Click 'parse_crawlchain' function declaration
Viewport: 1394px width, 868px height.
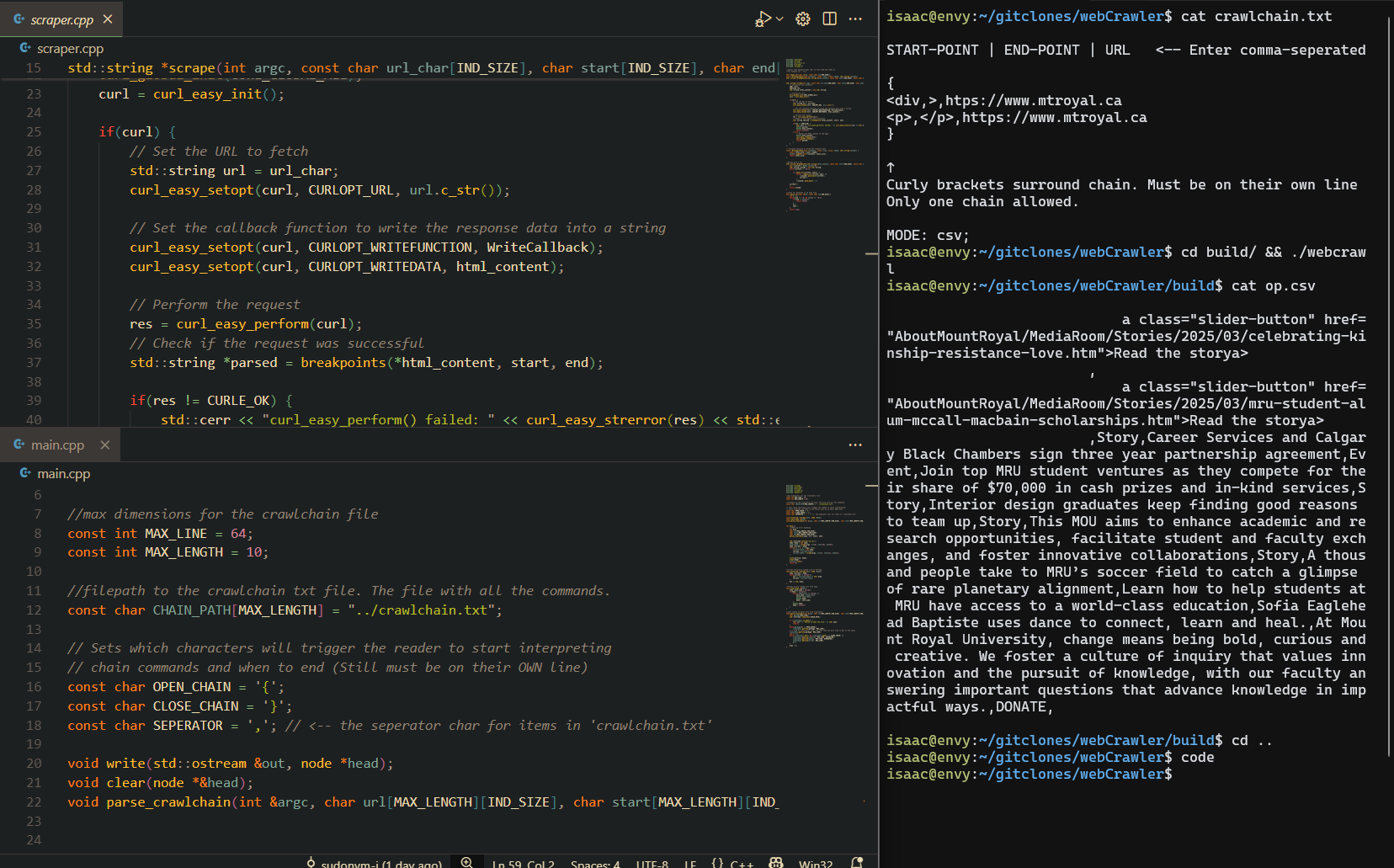point(168,802)
